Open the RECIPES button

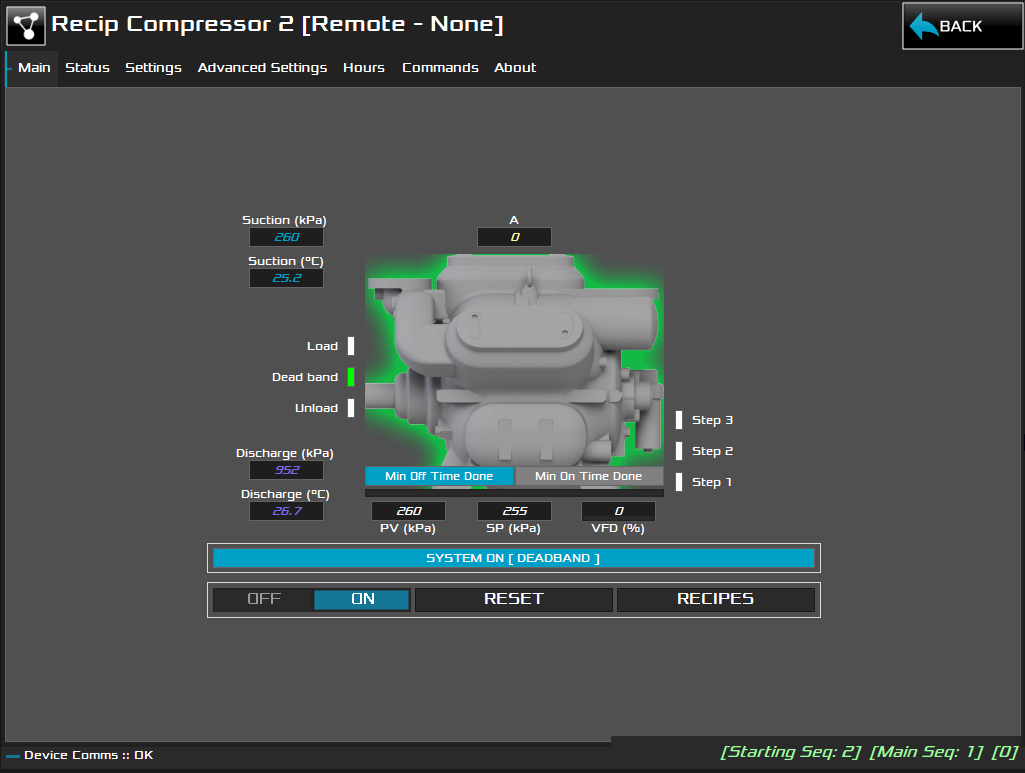pyautogui.click(x=715, y=599)
